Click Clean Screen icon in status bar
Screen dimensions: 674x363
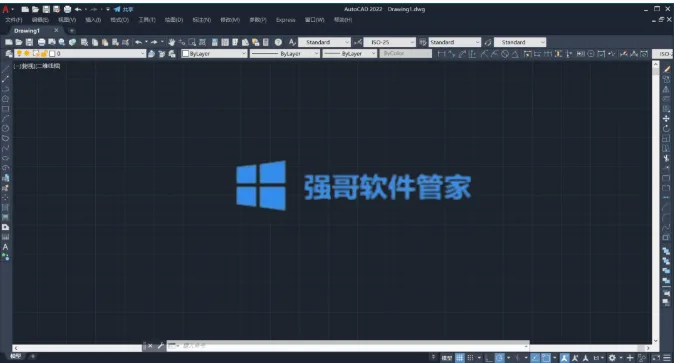[x=656, y=358]
